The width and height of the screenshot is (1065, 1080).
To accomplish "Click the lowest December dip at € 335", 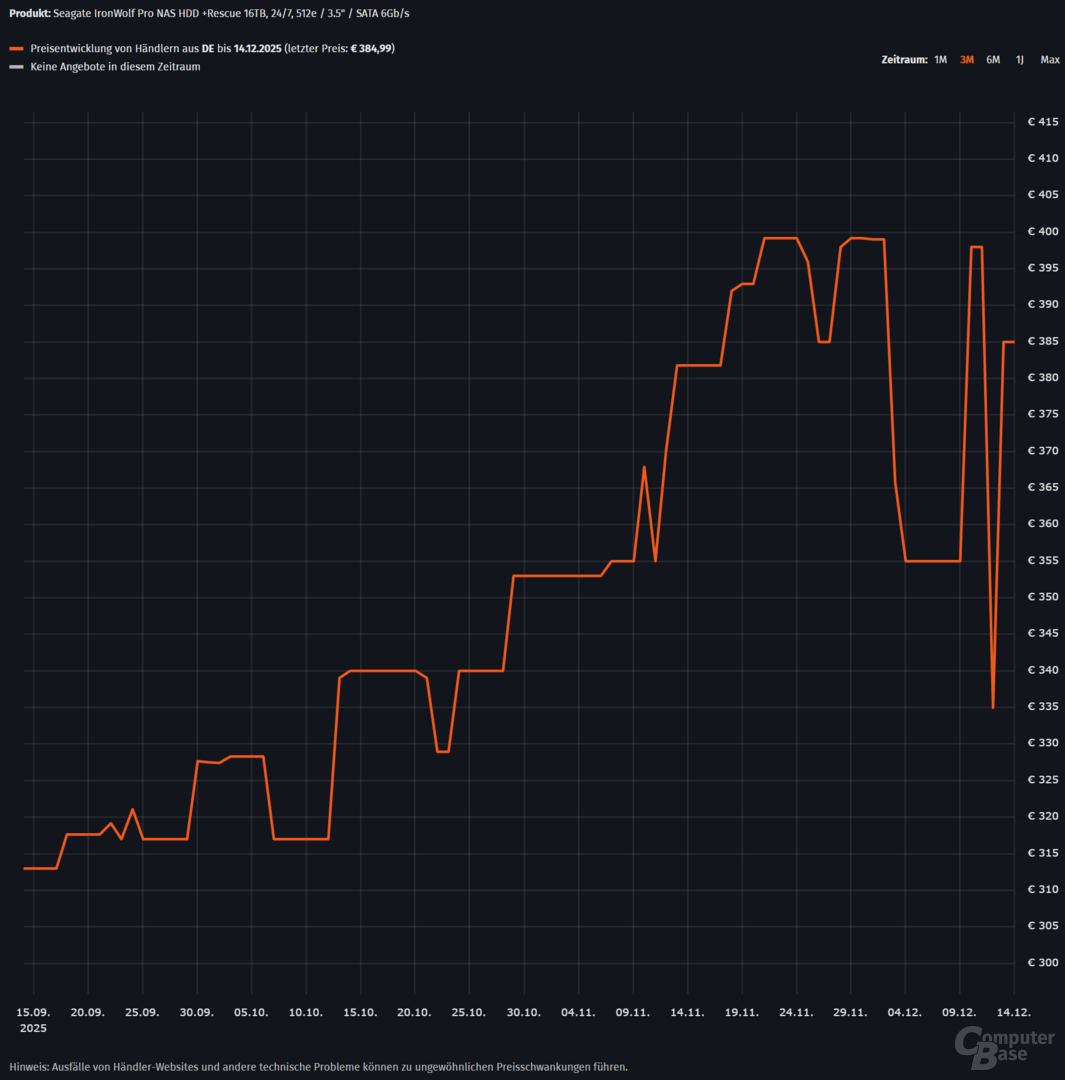I will click(992, 707).
